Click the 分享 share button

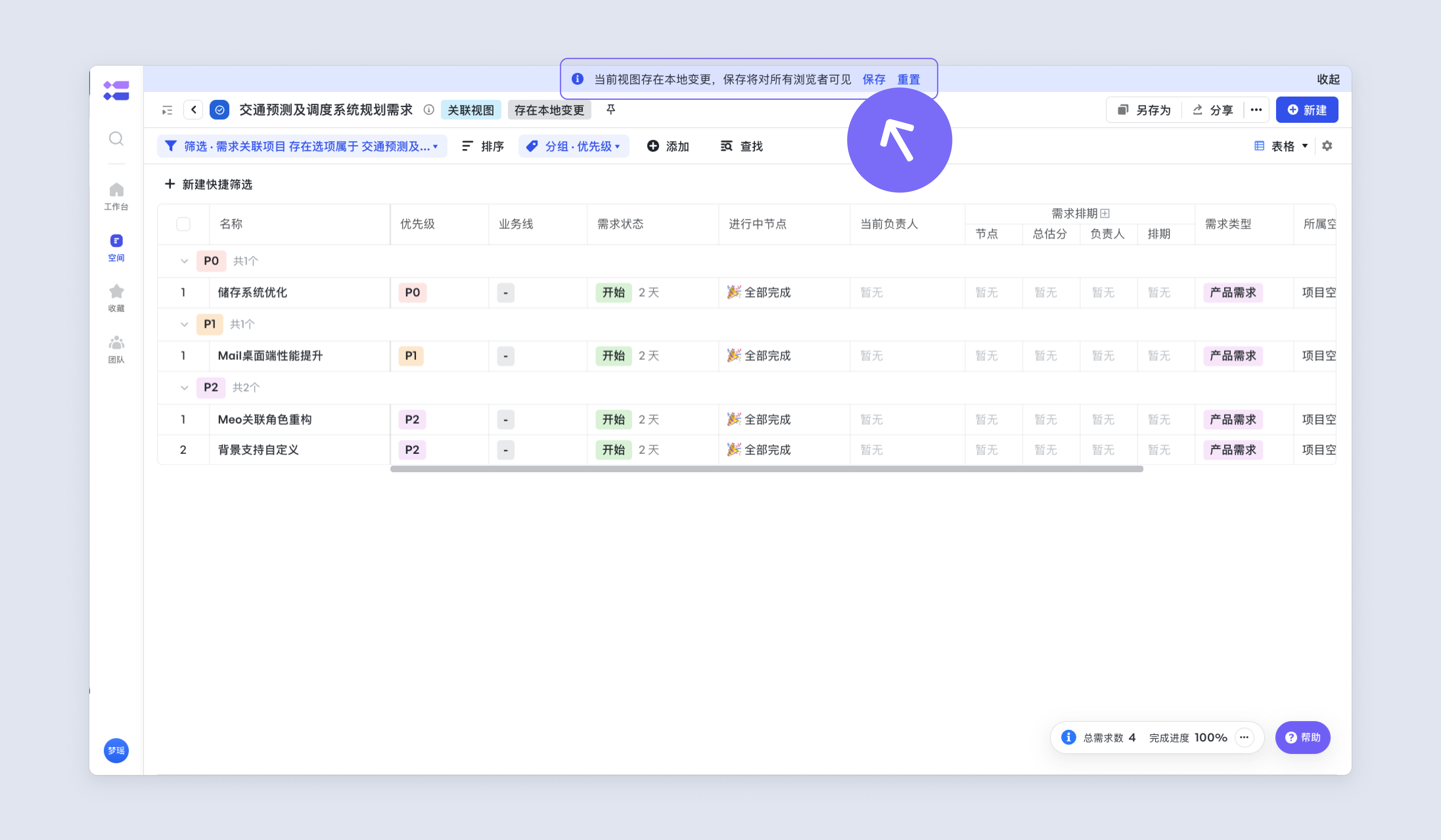point(1213,110)
